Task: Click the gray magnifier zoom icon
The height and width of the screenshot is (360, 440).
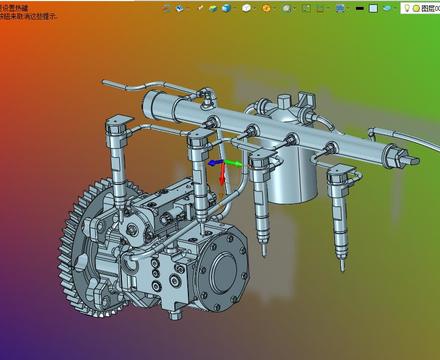Action: pyautogui.click(x=286, y=9)
